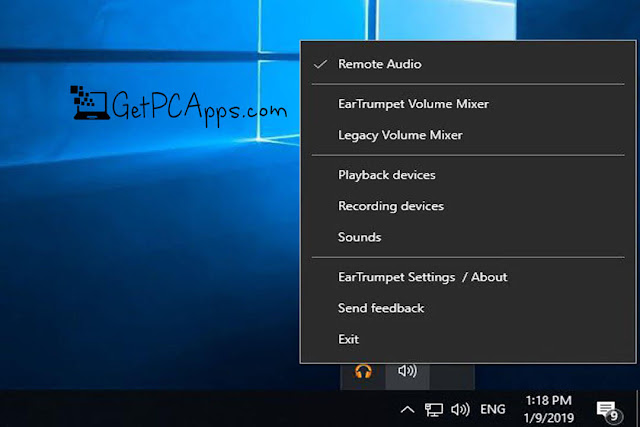Open EarTrumpet Settings / About
This screenshot has width=640, height=427.
468,277
